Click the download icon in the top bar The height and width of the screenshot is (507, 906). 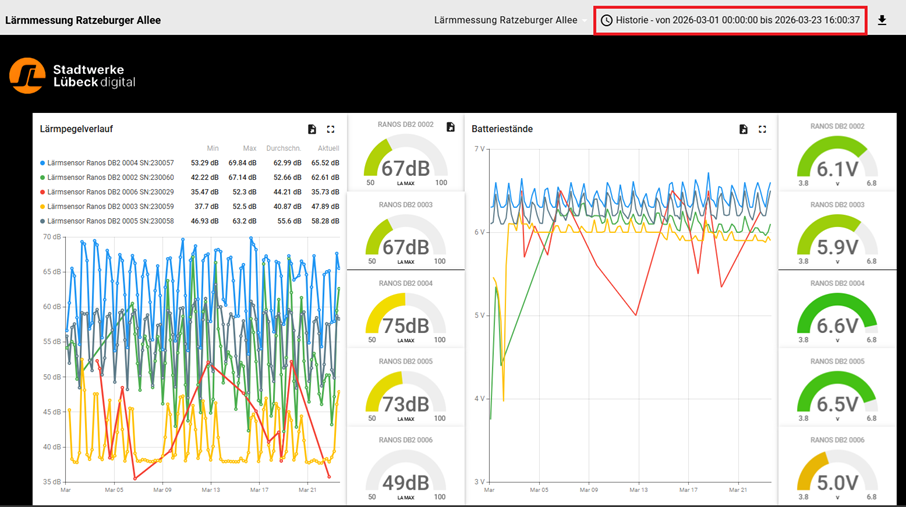(882, 20)
